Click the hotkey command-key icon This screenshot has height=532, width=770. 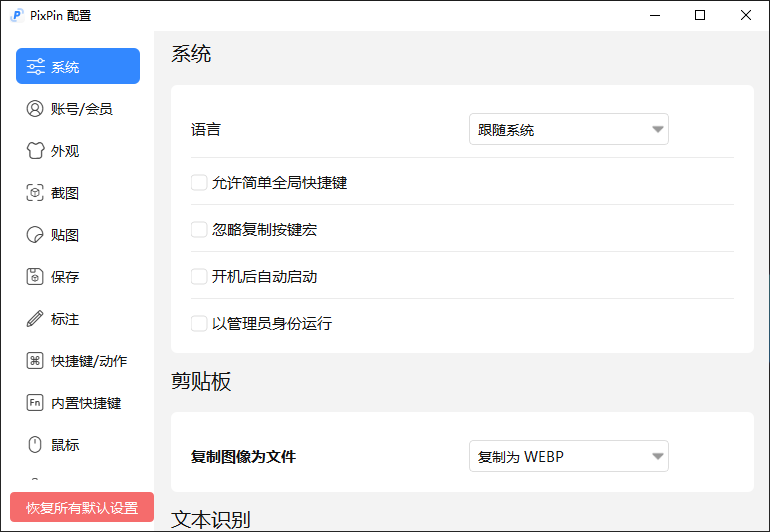pos(35,361)
